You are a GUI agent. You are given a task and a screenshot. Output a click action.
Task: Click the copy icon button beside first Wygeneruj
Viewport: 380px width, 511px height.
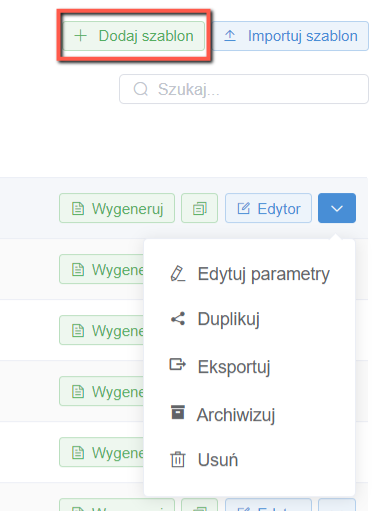tap(199, 208)
